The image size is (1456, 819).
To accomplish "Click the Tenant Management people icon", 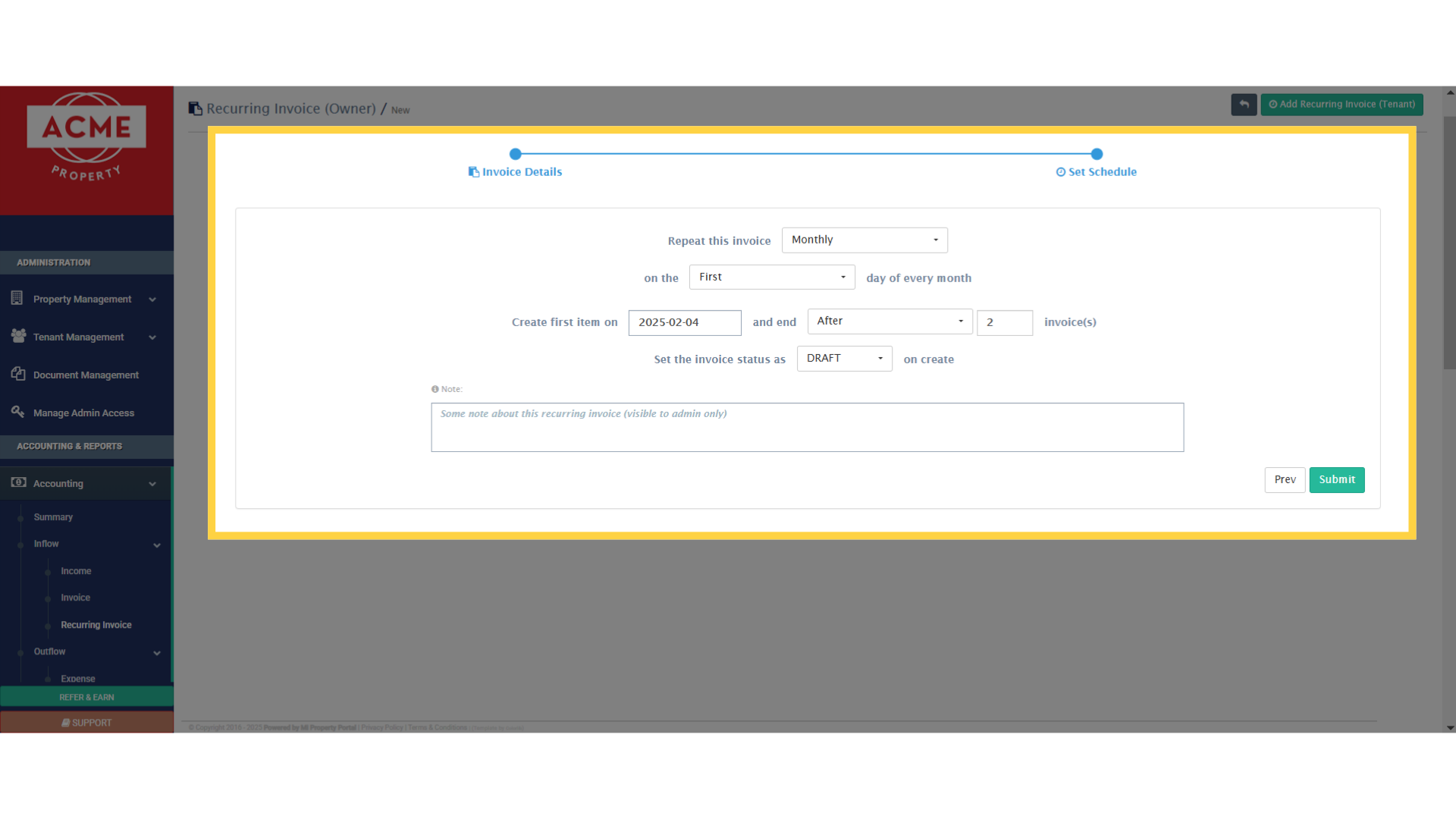I will (18, 336).
